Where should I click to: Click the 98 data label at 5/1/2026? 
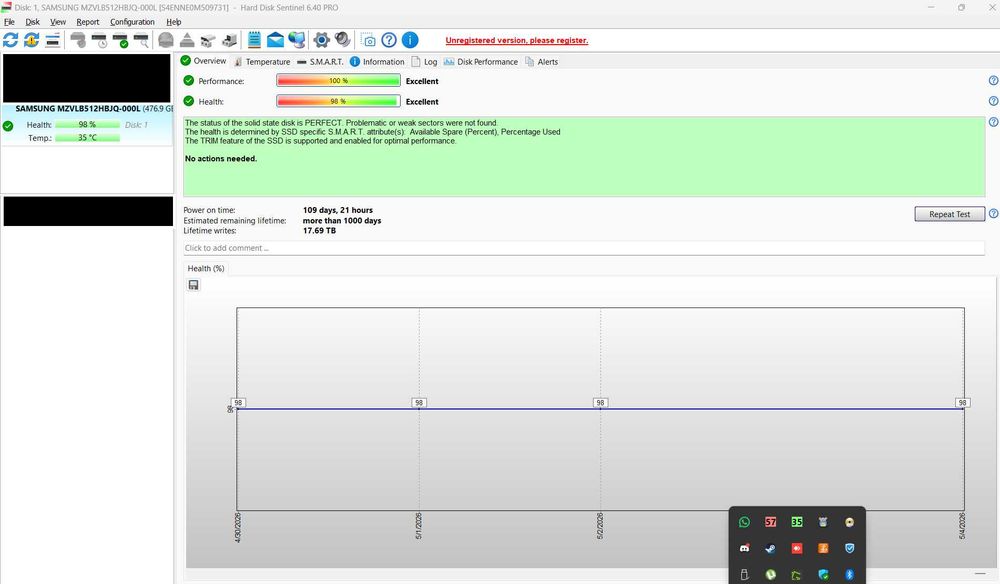(x=419, y=402)
